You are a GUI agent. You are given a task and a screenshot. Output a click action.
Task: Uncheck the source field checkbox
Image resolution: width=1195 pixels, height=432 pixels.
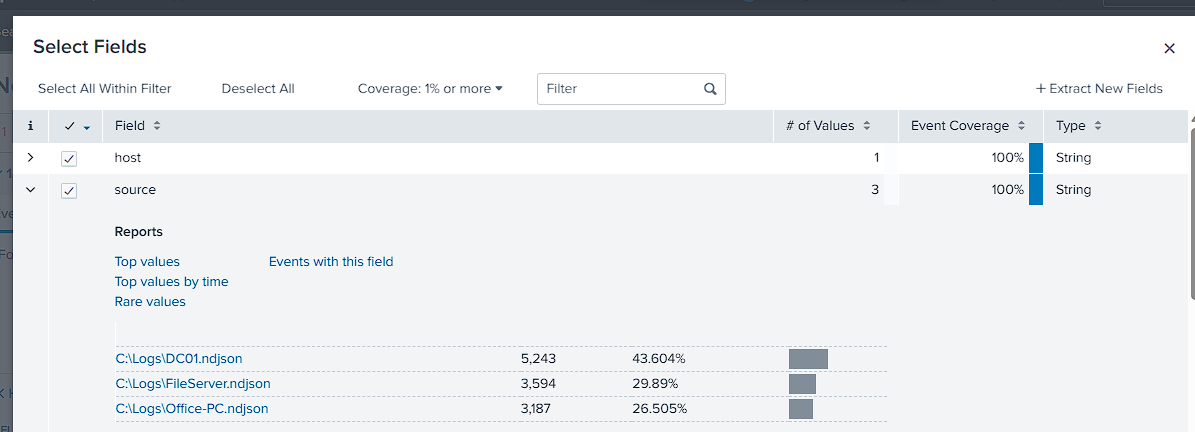(x=69, y=190)
